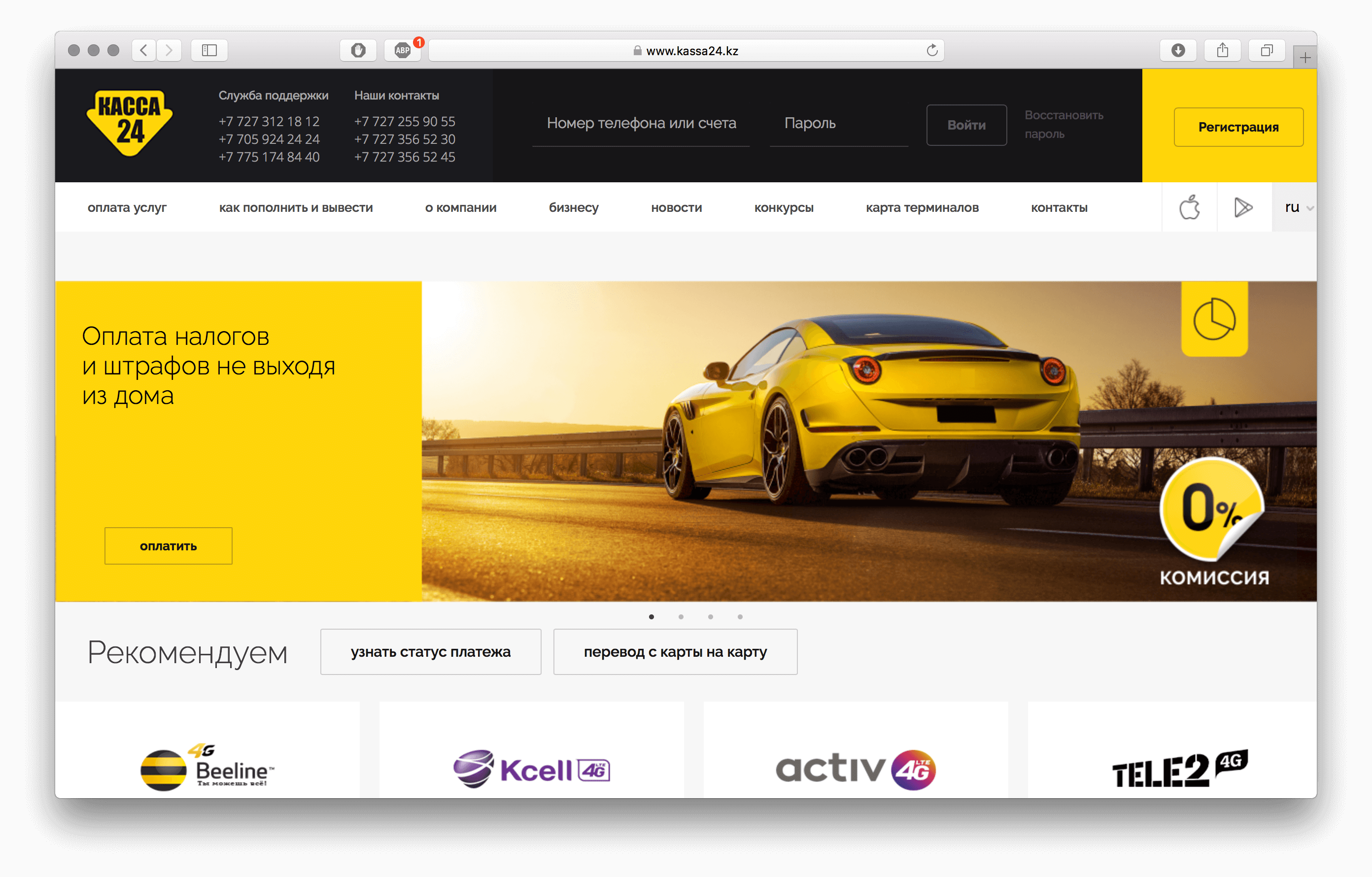This screenshot has width=1372, height=877.
Task: Click 'узнать статус платежа' button
Action: pyautogui.click(x=431, y=651)
